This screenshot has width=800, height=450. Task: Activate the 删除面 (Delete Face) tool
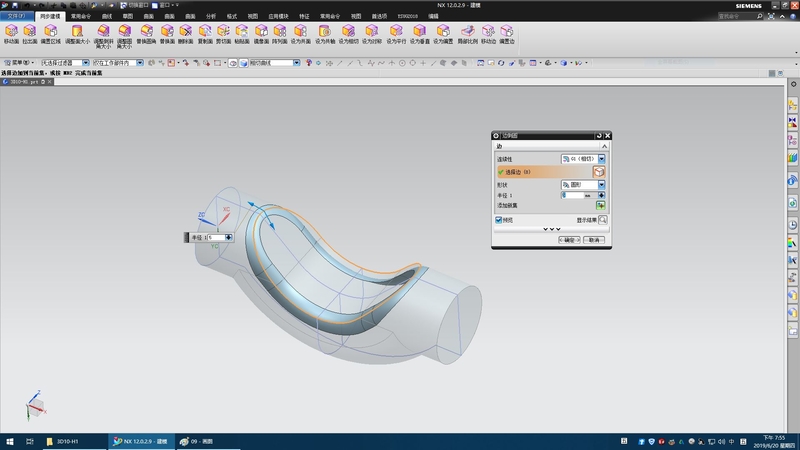pyautogui.click(x=185, y=33)
